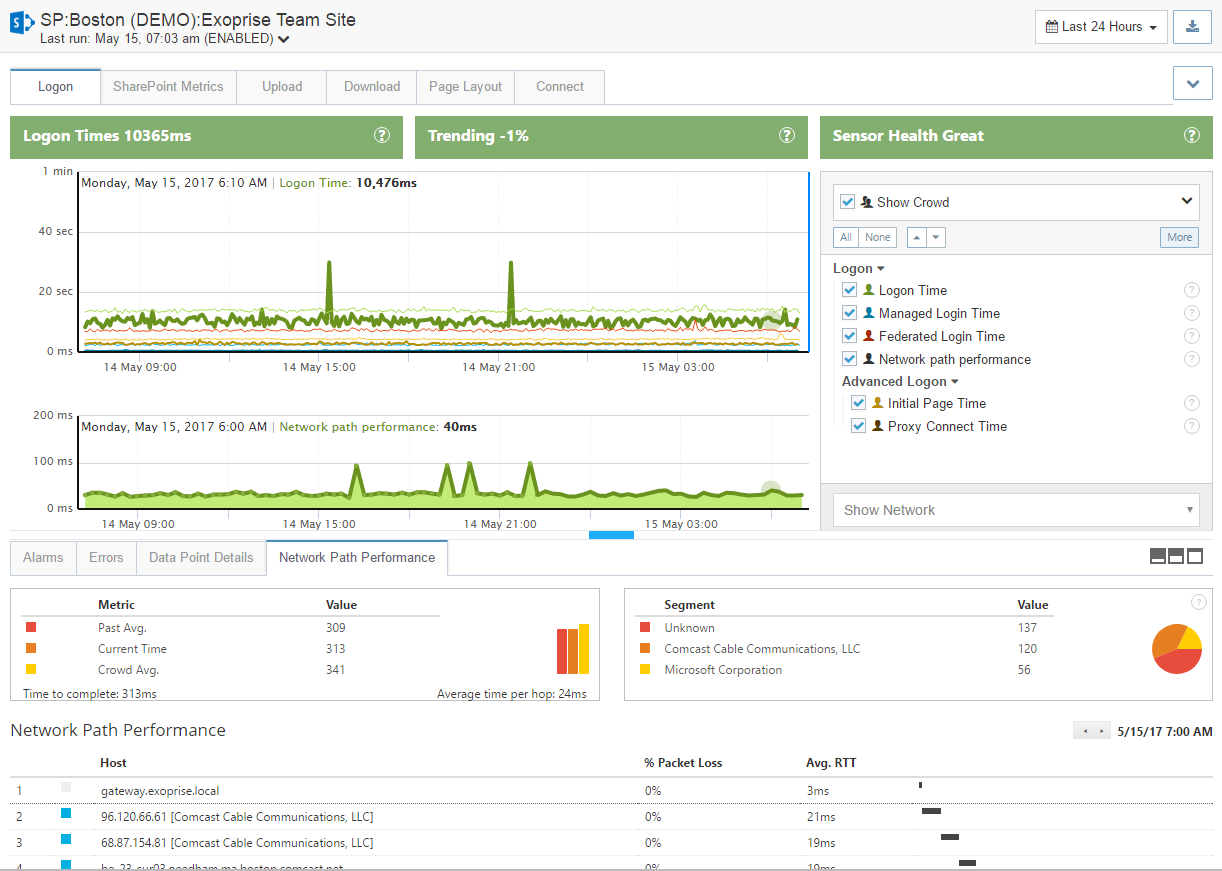
Task: Click the Current Time orange swatch
Action: pyautogui.click(x=31, y=648)
